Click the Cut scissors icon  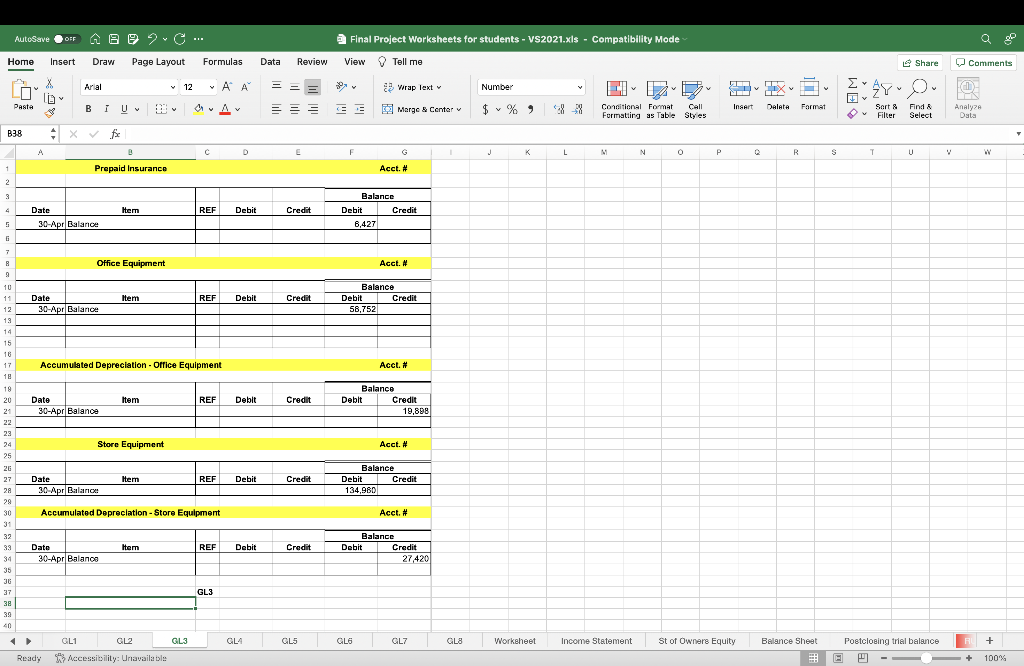[x=49, y=84]
